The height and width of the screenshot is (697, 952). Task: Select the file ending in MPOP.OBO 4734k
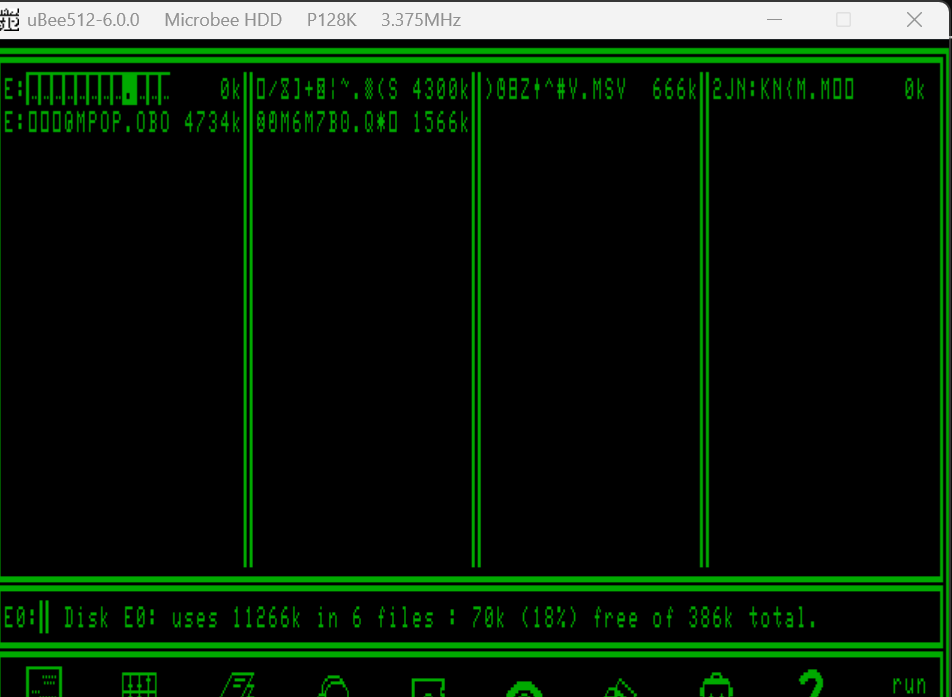tap(122, 123)
